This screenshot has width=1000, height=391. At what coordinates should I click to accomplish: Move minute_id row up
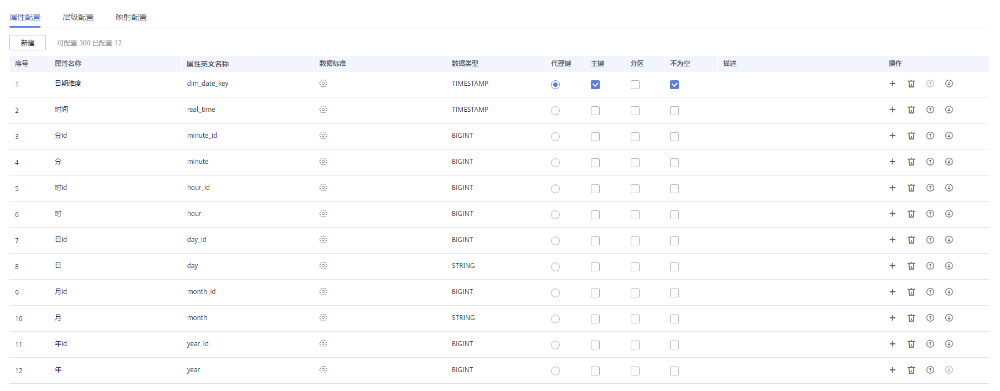[930, 136]
